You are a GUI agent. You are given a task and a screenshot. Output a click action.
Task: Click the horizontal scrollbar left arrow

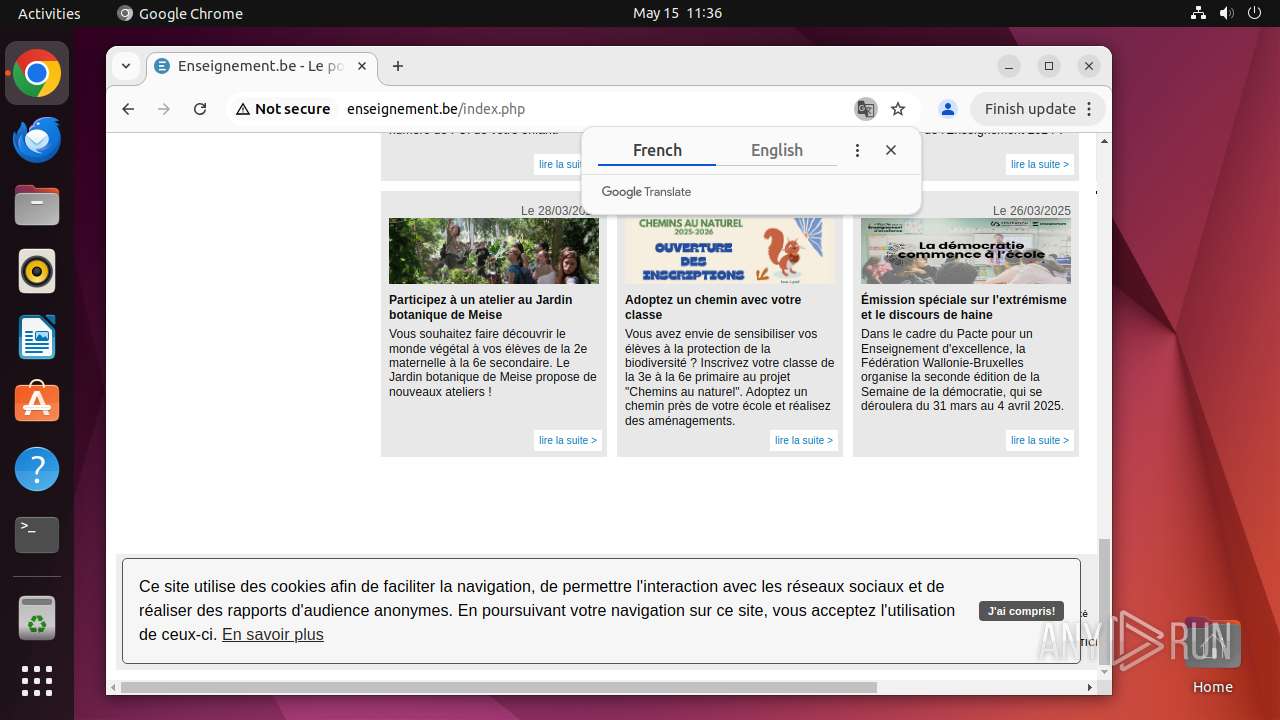(x=113, y=687)
